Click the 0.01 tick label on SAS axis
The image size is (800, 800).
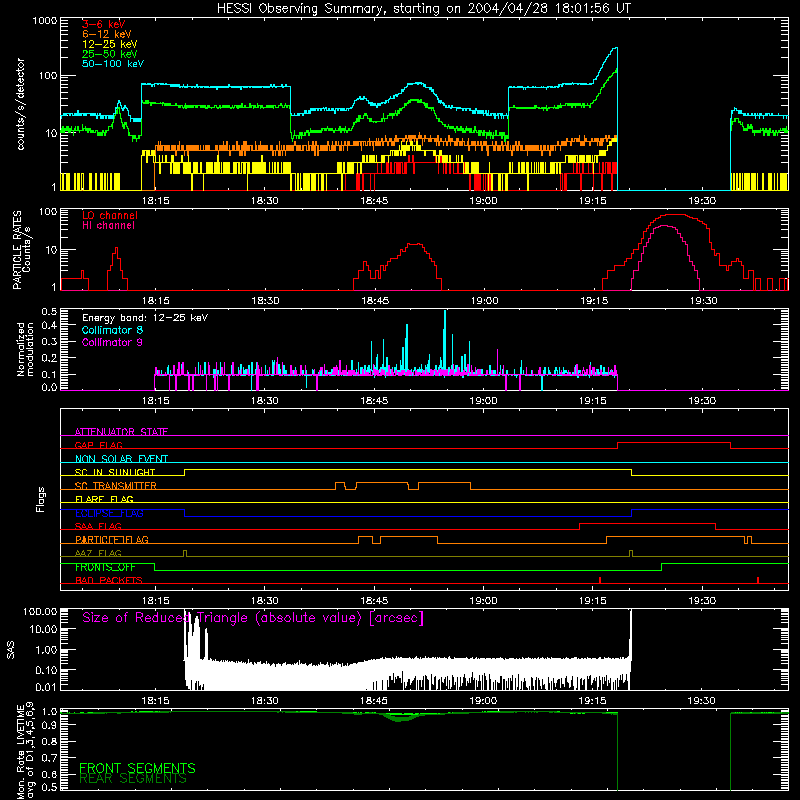pos(46,687)
